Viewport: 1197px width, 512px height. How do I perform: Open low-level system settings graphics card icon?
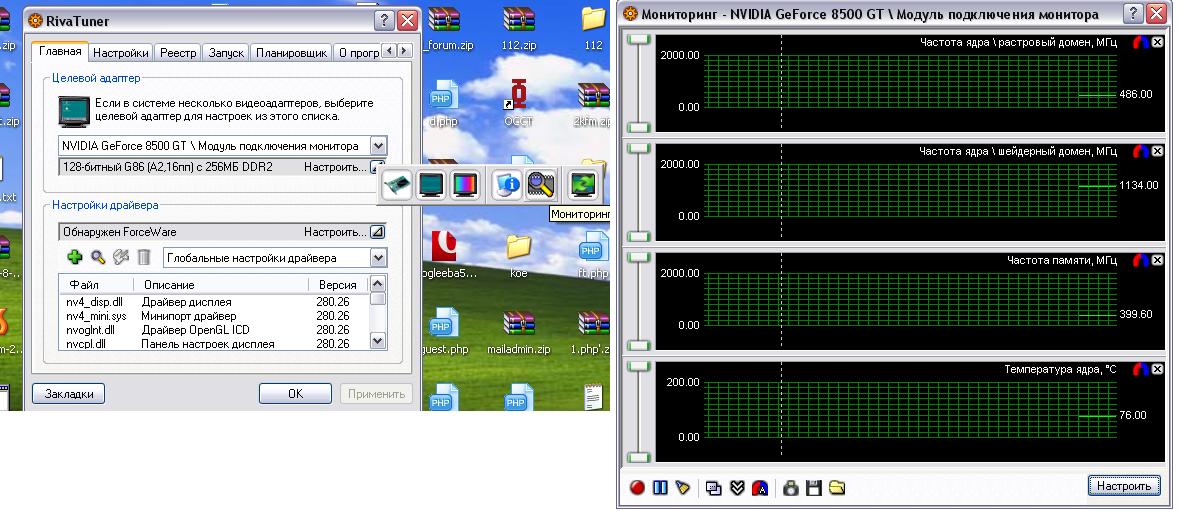click(398, 184)
